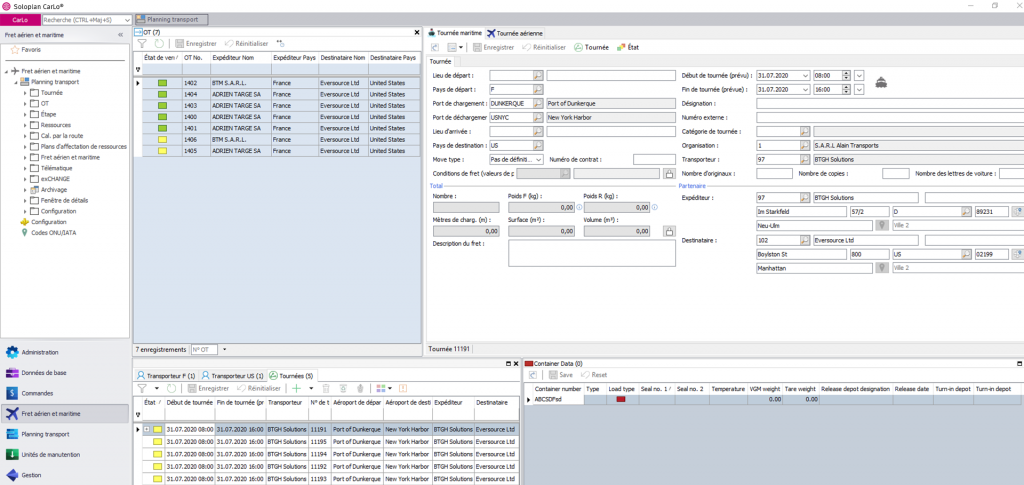The image size is (1024, 485).
Task: Click the info icon next to Poids R
Action: coord(654,208)
